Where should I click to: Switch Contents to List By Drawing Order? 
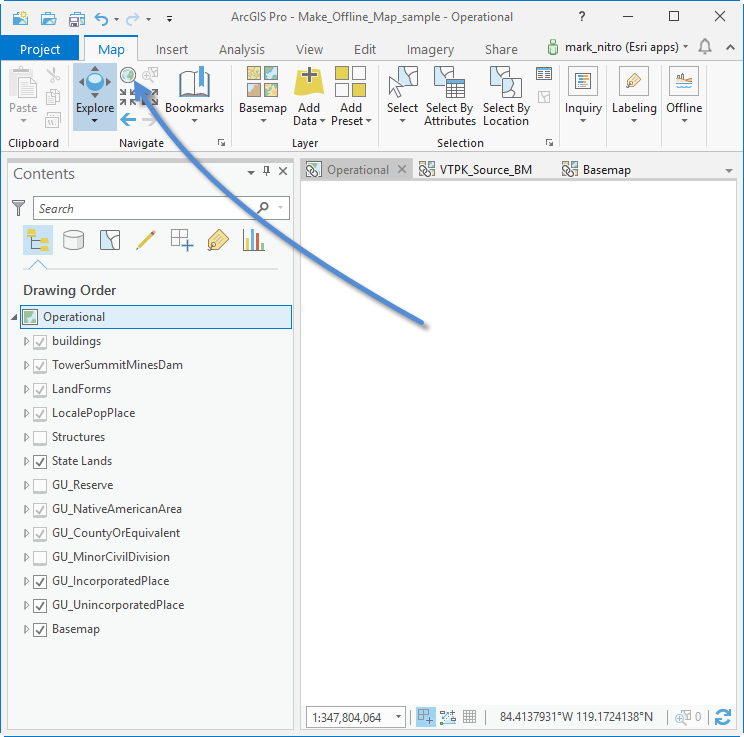(x=38, y=240)
